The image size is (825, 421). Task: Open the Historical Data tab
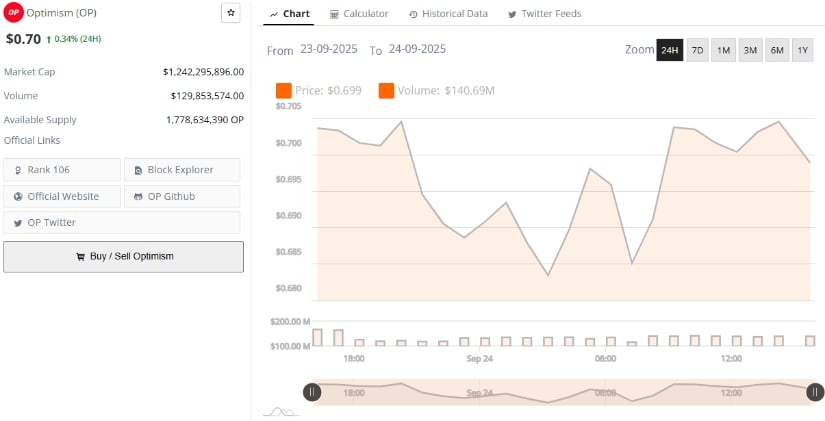click(x=448, y=14)
